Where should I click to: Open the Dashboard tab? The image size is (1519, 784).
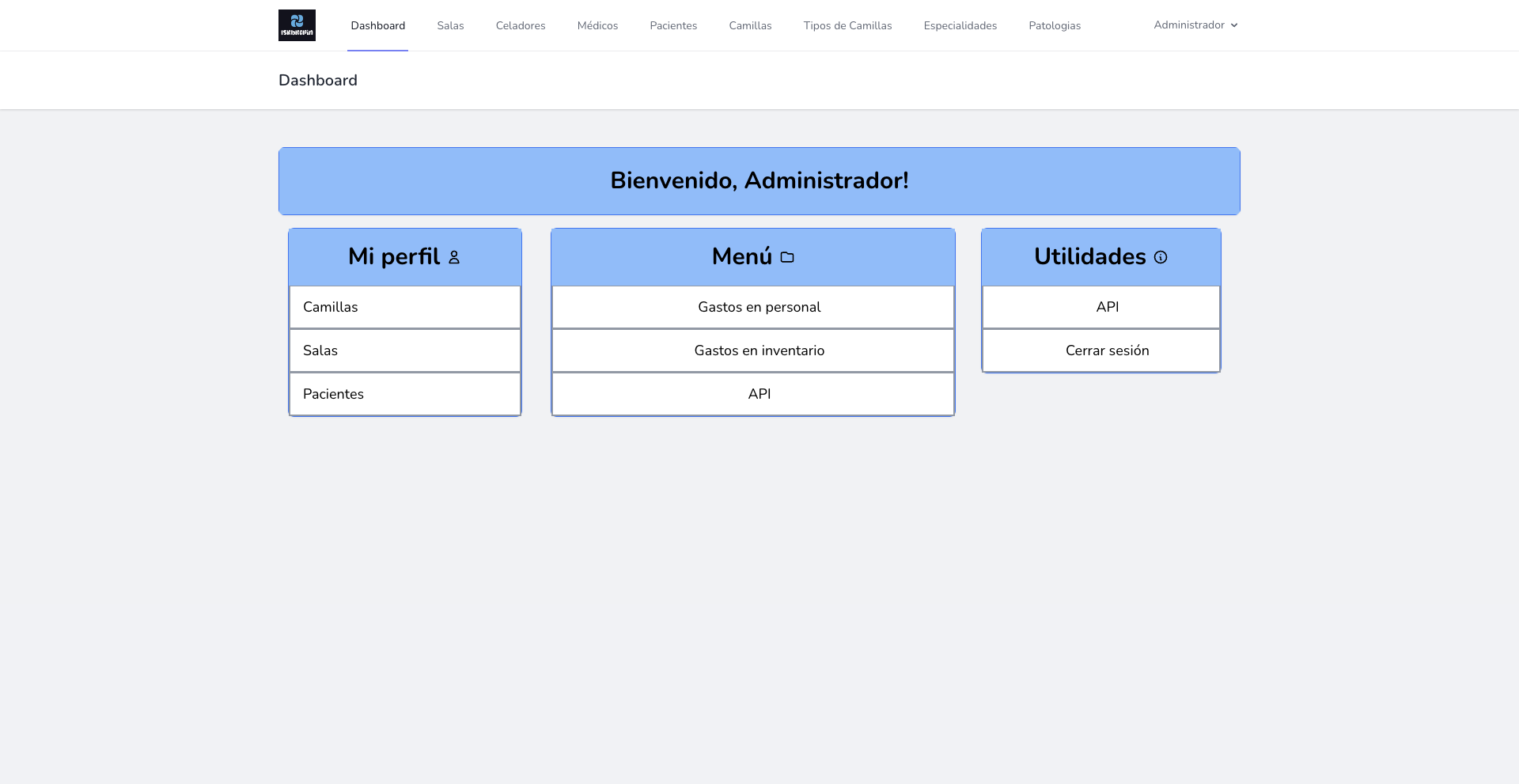tap(377, 25)
